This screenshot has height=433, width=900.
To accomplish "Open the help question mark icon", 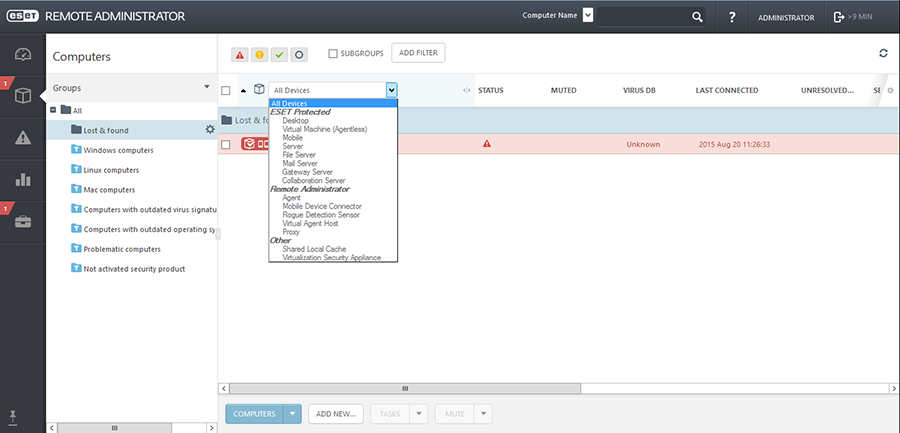I will (732, 17).
